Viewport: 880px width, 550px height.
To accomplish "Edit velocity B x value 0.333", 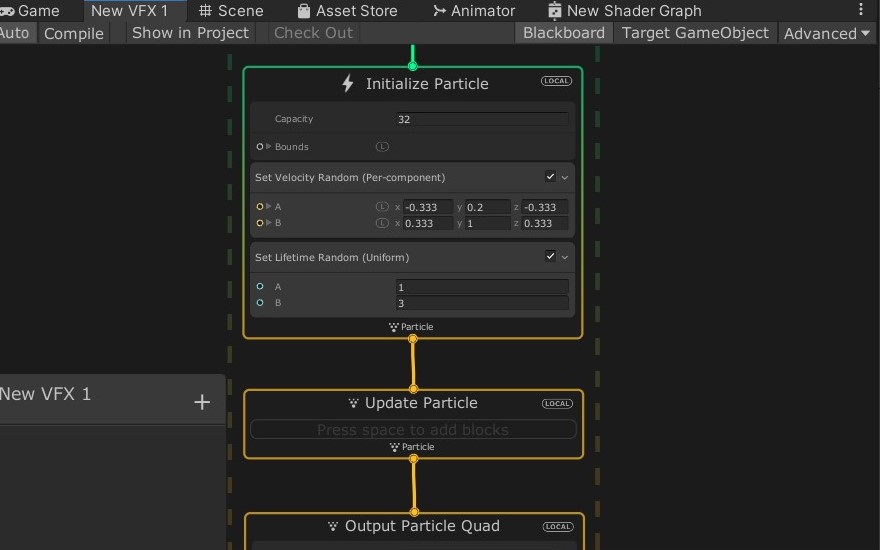I will click(x=428, y=223).
